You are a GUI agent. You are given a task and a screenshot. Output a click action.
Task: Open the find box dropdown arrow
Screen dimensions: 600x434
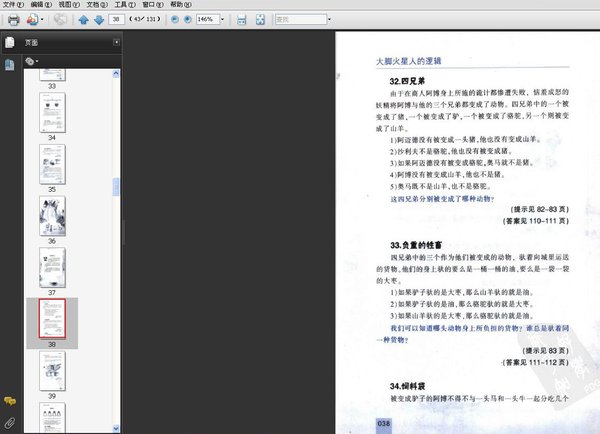pos(326,19)
